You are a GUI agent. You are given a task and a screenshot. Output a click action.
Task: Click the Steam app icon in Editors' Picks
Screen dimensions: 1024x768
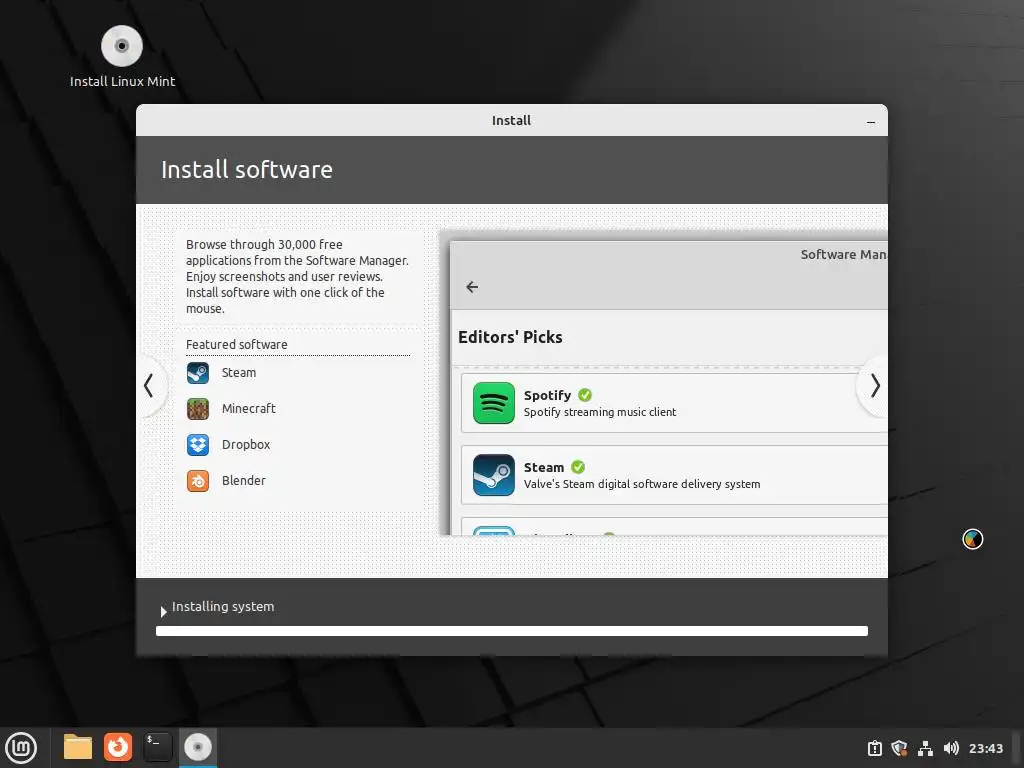(x=494, y=475)
